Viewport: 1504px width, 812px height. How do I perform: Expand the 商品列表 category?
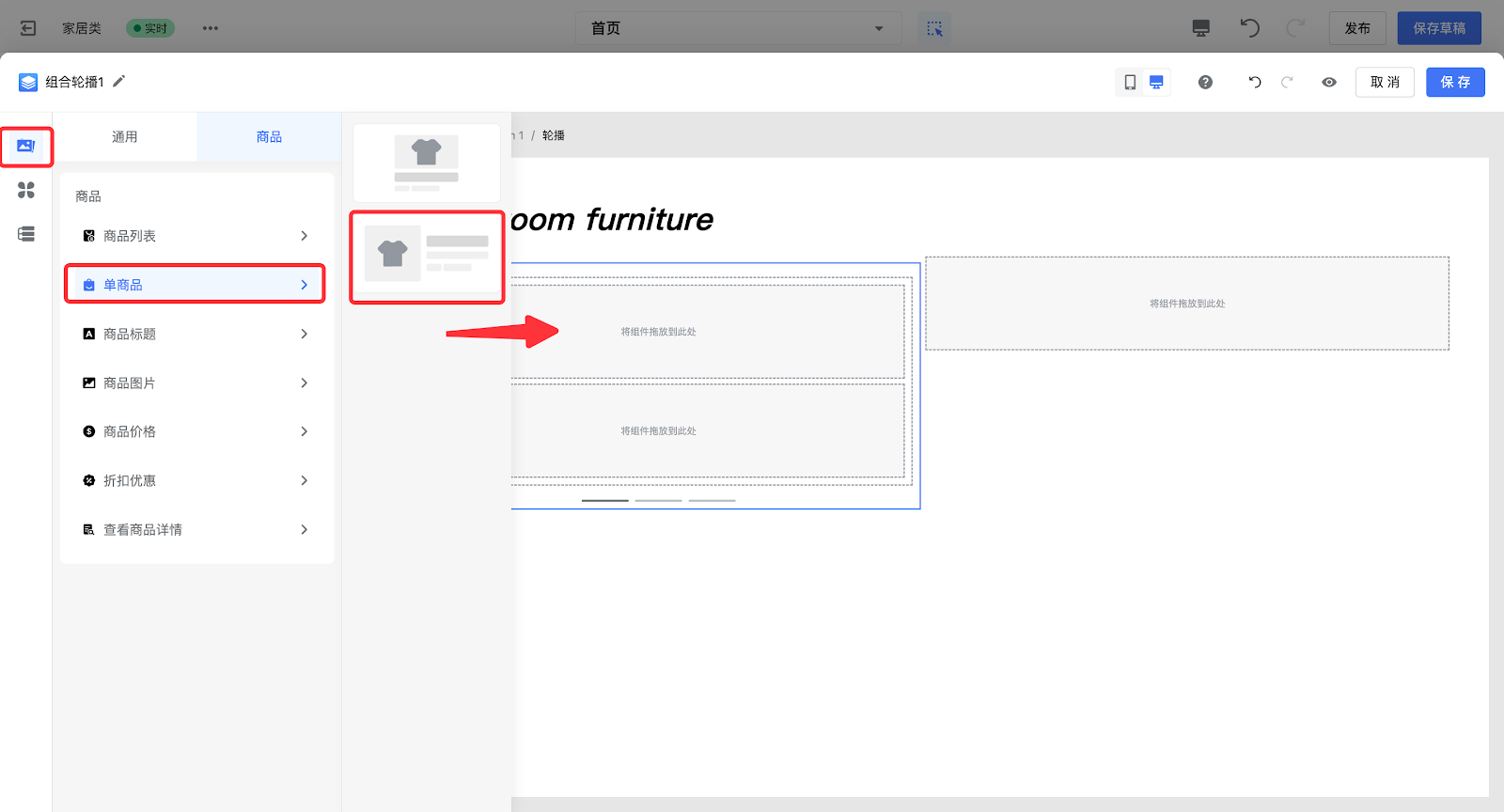coord(196,236)
